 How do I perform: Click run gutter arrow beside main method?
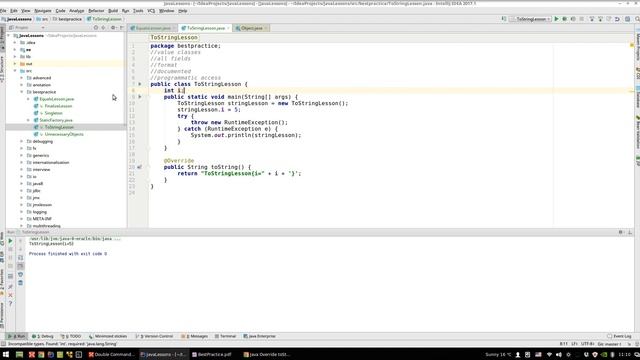[140, 97]
